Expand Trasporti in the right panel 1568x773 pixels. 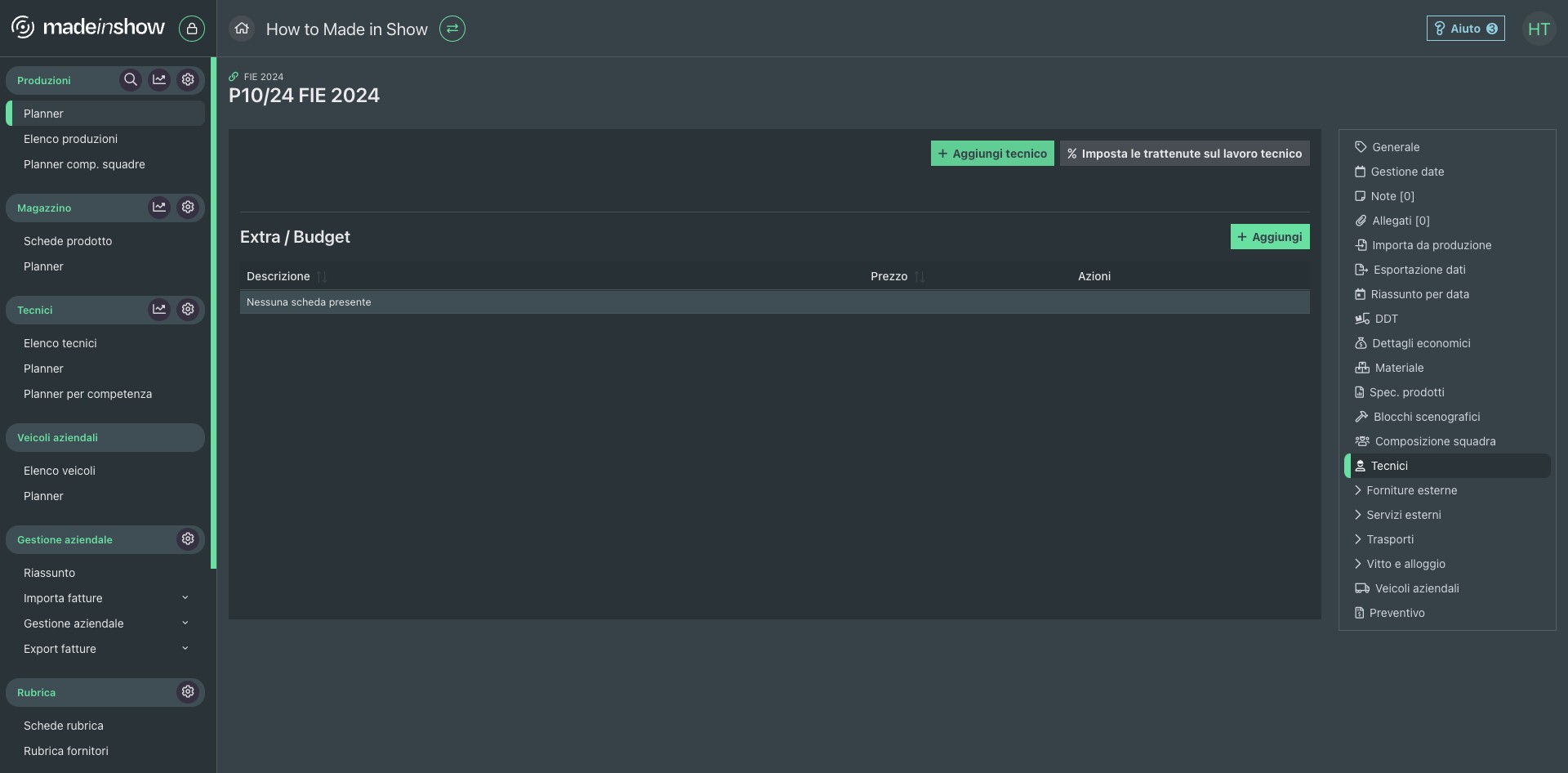[x=1384, y=539]
